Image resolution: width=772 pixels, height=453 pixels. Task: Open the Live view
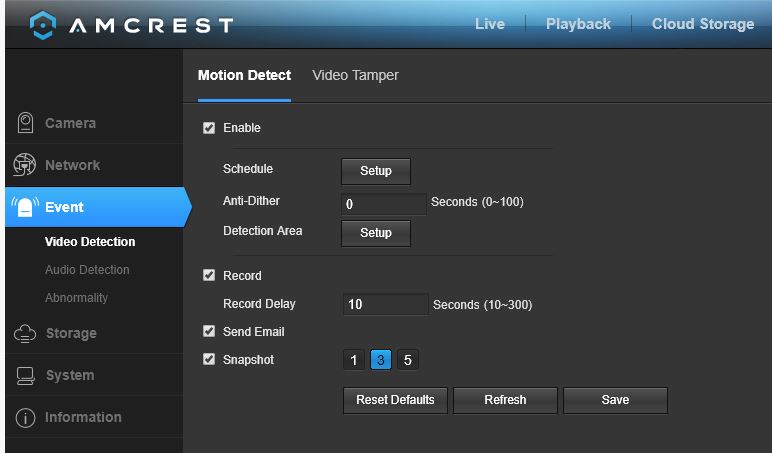tap(490, 24)
